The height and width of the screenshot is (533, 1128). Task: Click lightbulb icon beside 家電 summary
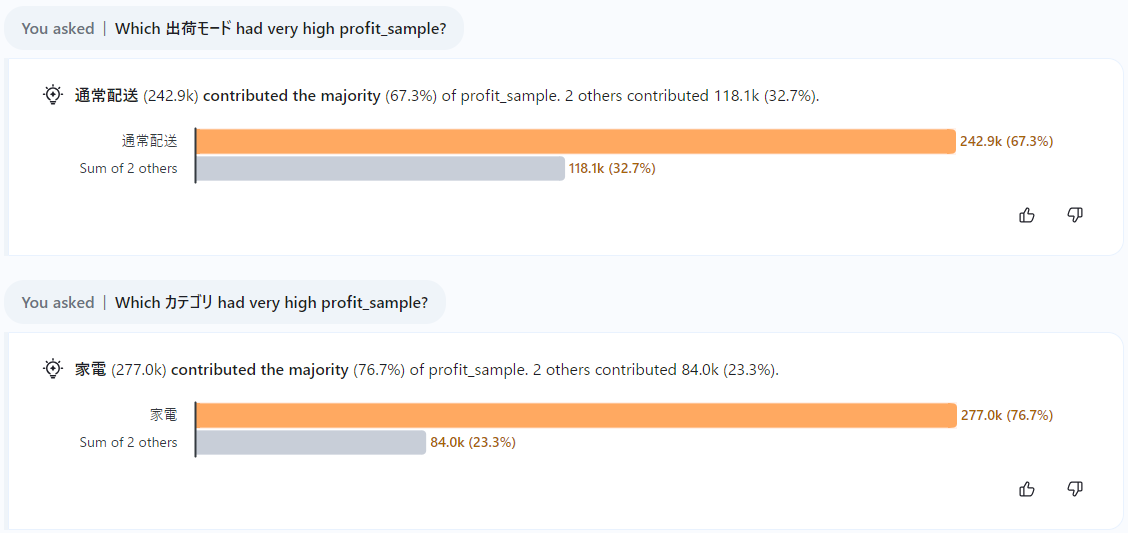(x=53, y=370)
